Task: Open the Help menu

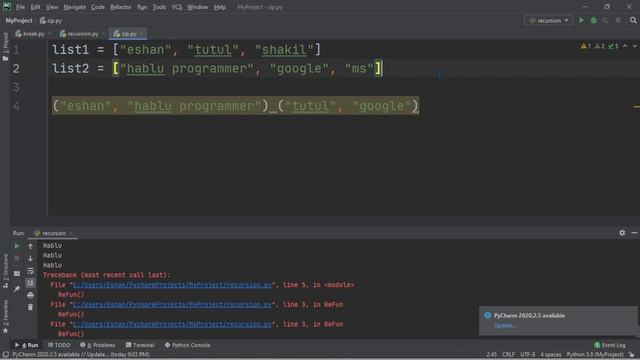Action: coord(220,7)
